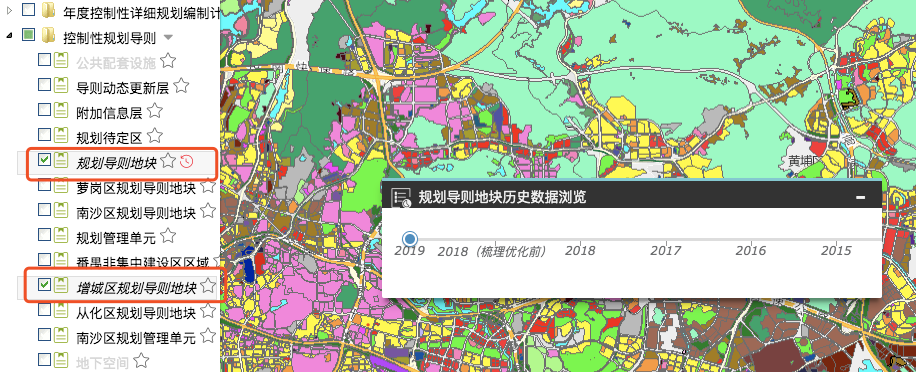Click the folder icon of 控制性规划导则

pos(48,36)
